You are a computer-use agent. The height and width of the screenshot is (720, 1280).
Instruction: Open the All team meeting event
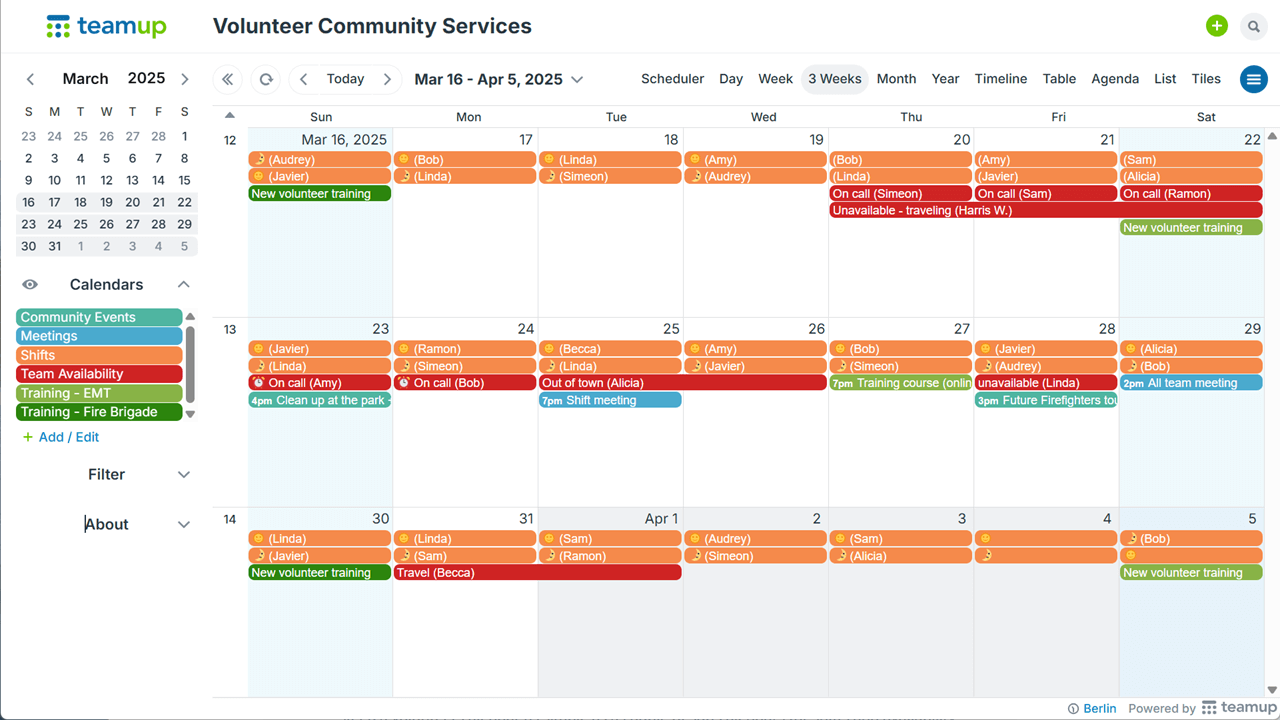(1191, 383)
